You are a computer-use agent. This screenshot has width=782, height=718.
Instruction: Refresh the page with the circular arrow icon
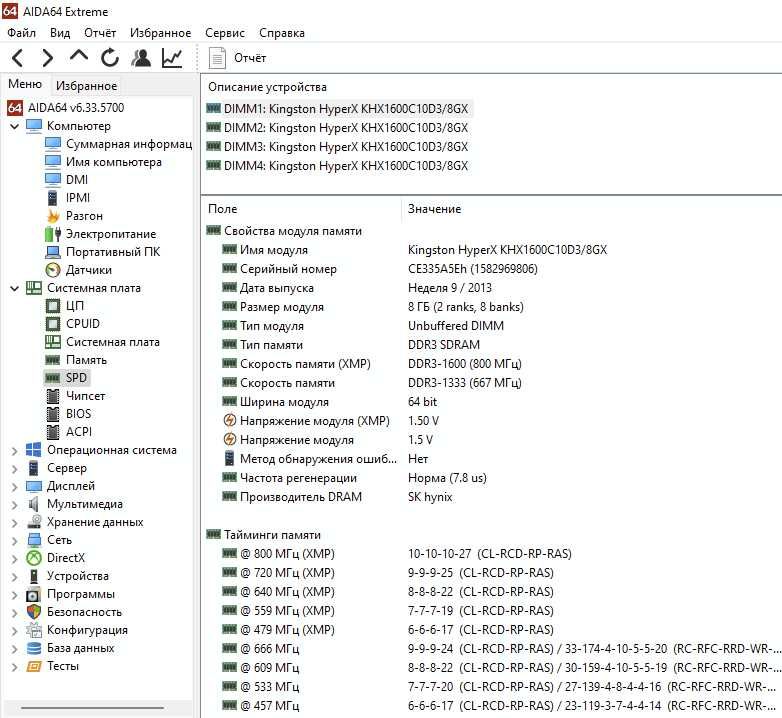coord(110,58)
